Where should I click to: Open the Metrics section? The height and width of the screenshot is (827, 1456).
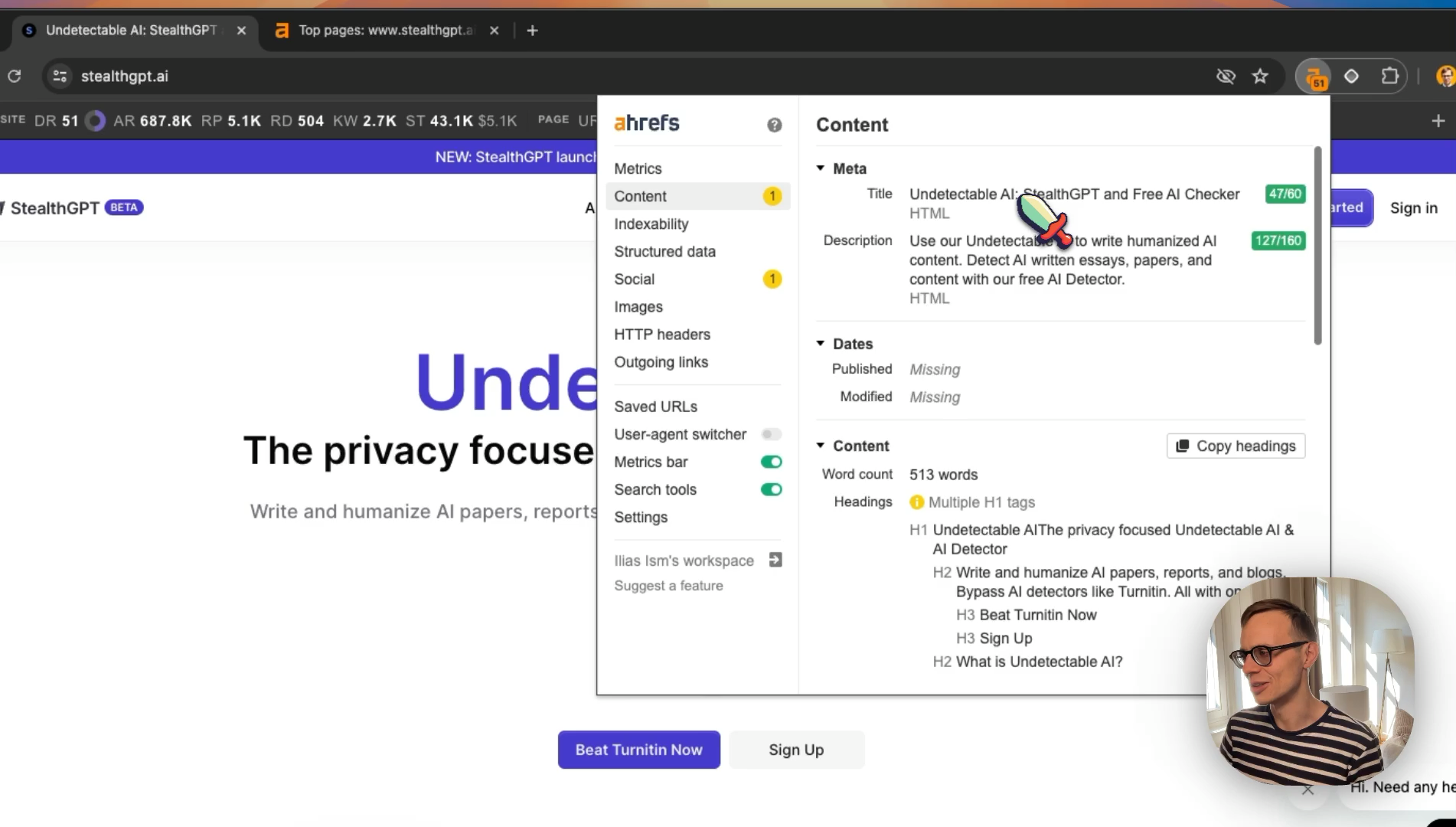tap(638, 168)
